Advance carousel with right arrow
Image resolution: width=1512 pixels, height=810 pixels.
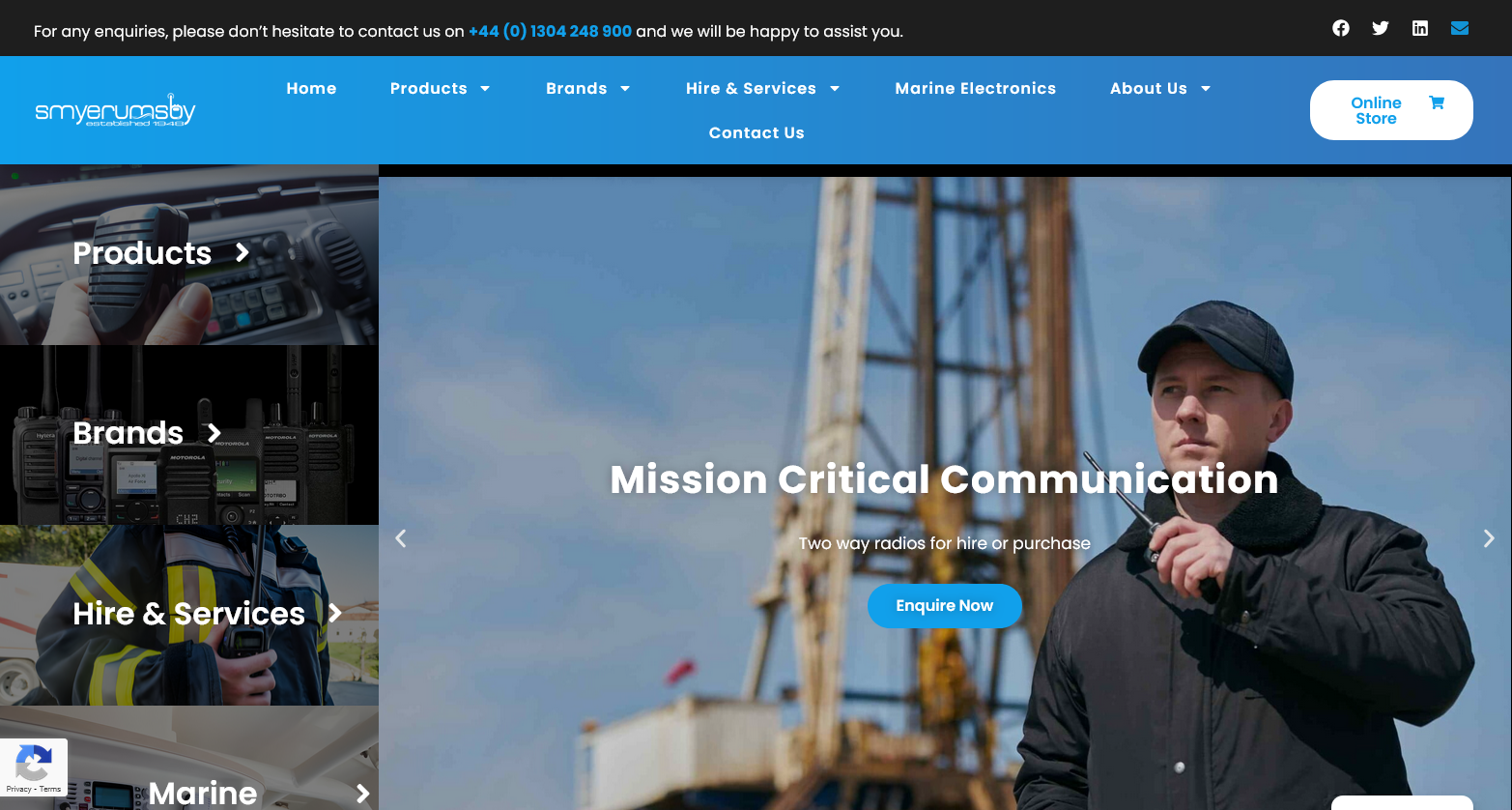(x=1489, y=538)
